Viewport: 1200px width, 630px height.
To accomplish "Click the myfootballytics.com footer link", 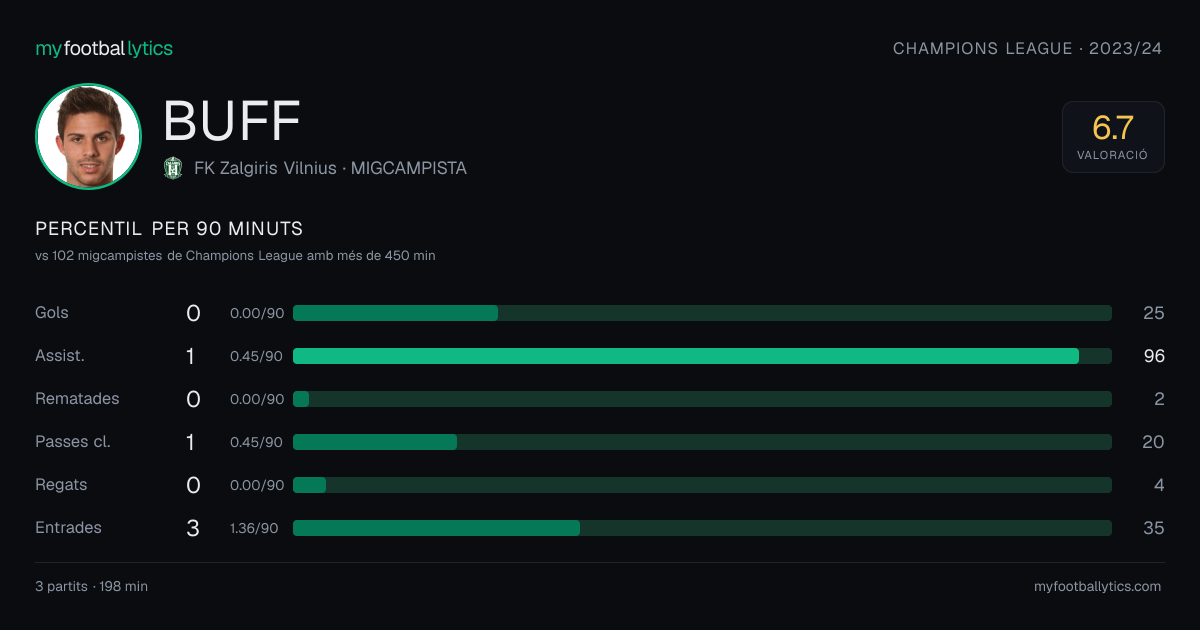I will point(1097,587).
